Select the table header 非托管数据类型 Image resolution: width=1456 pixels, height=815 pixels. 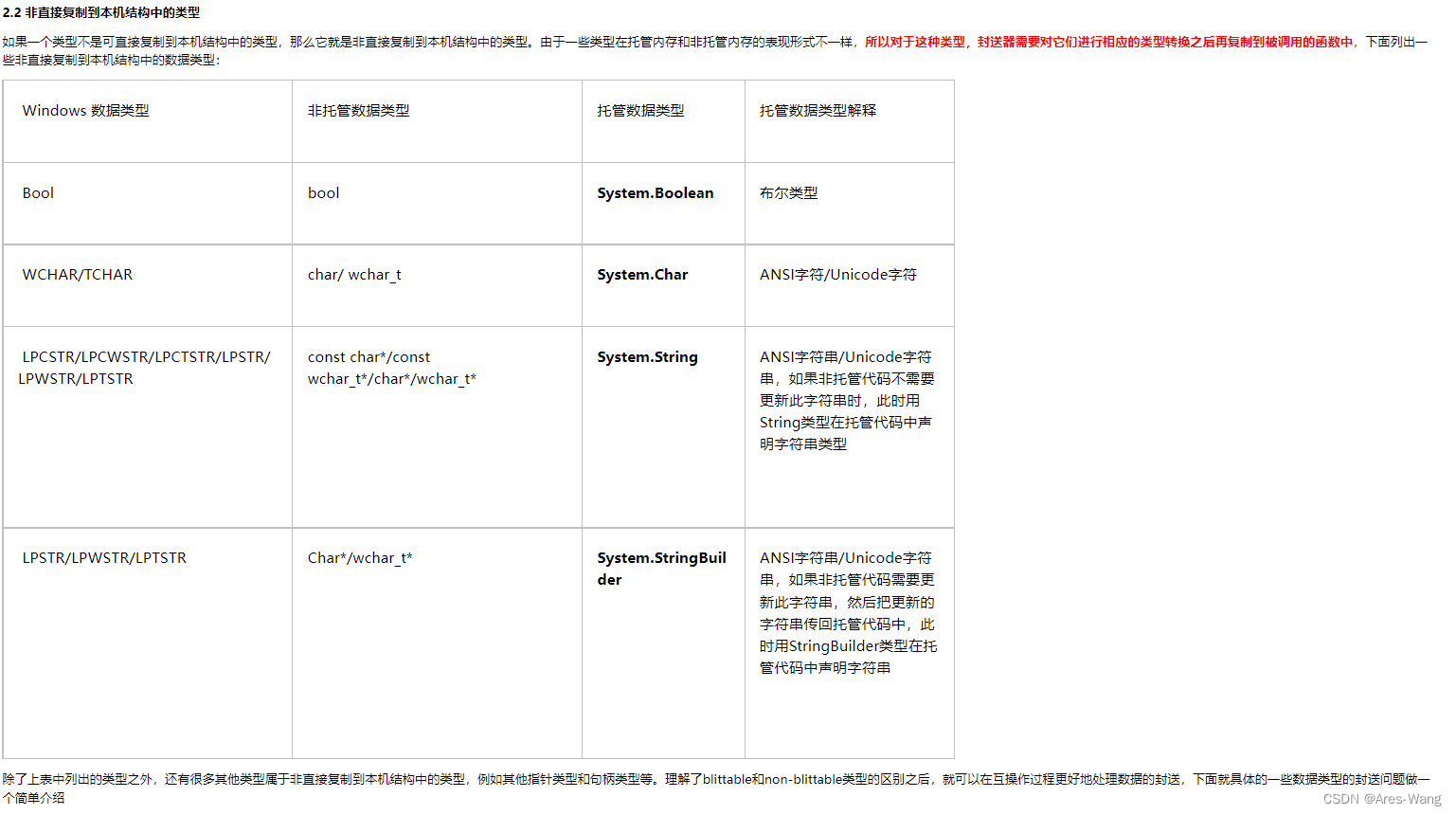coord(355,110)
